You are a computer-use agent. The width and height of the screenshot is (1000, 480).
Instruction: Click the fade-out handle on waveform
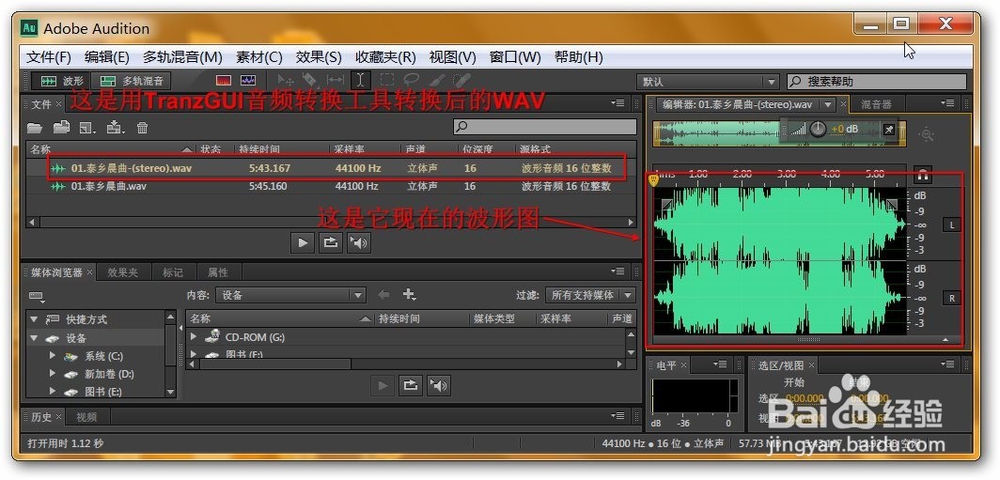click(892, 205)
